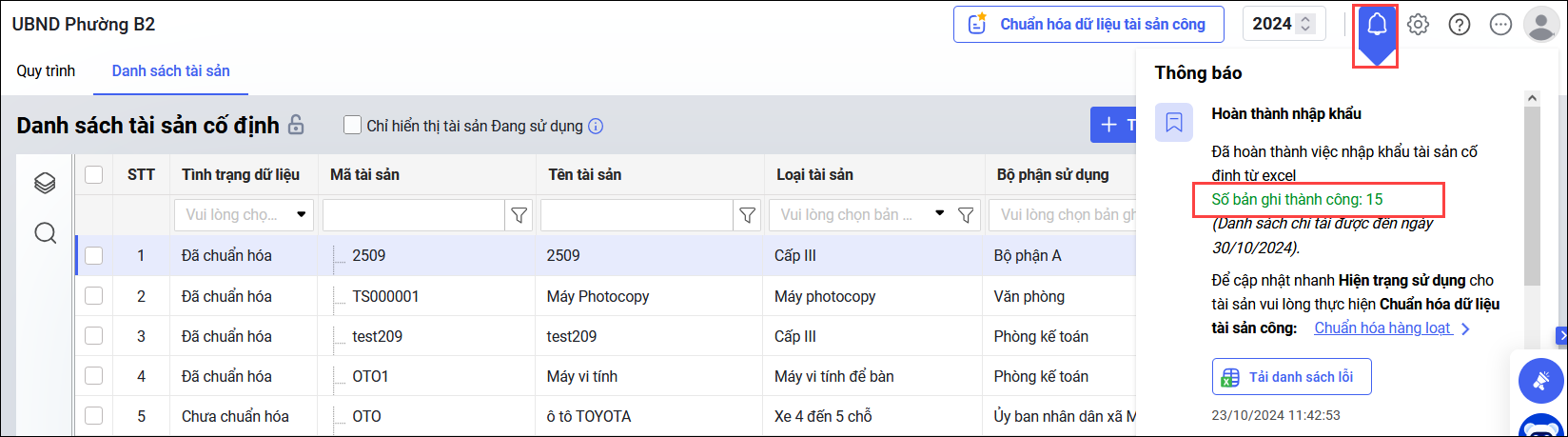Click the notification bell icon
This screenshot has width=1568, height=437.
pos(1376,26)
